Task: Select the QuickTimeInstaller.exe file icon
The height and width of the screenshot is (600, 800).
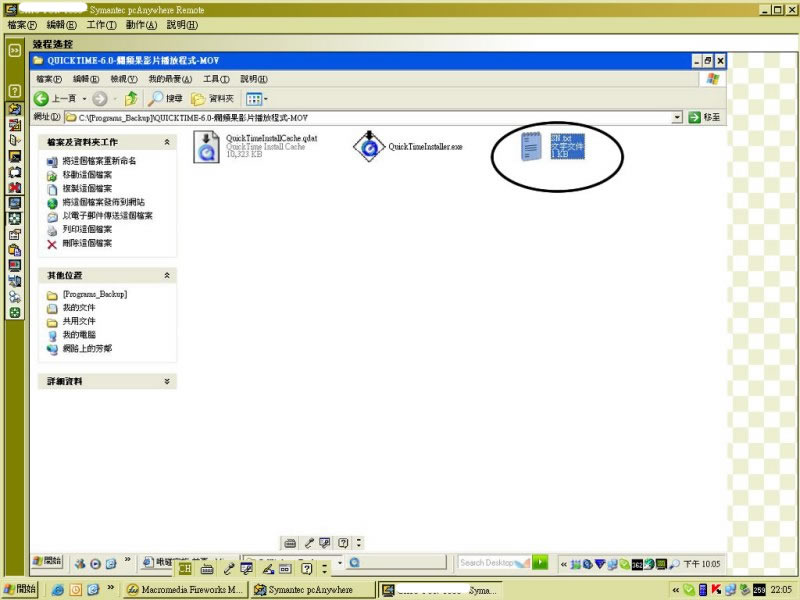Action: pyautogui.click(x=369, y=146)
